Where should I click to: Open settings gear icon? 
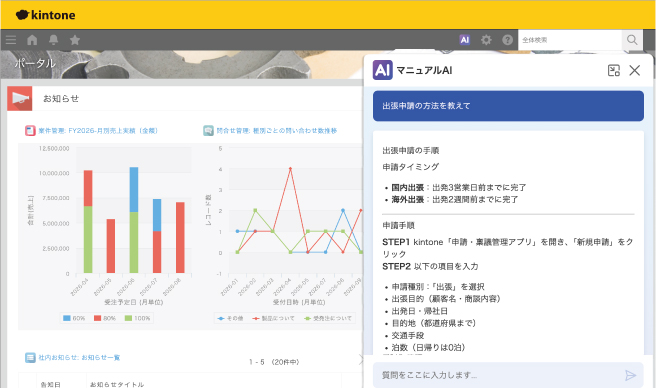[486, 40]
